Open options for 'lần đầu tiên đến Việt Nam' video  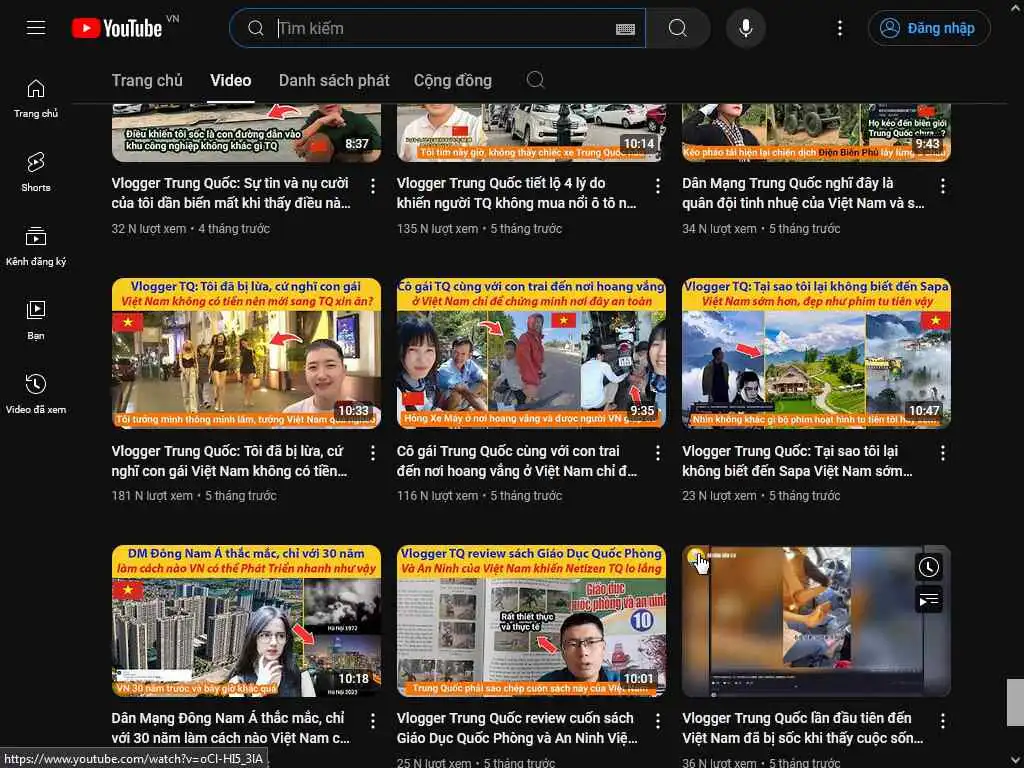(942, 721)
